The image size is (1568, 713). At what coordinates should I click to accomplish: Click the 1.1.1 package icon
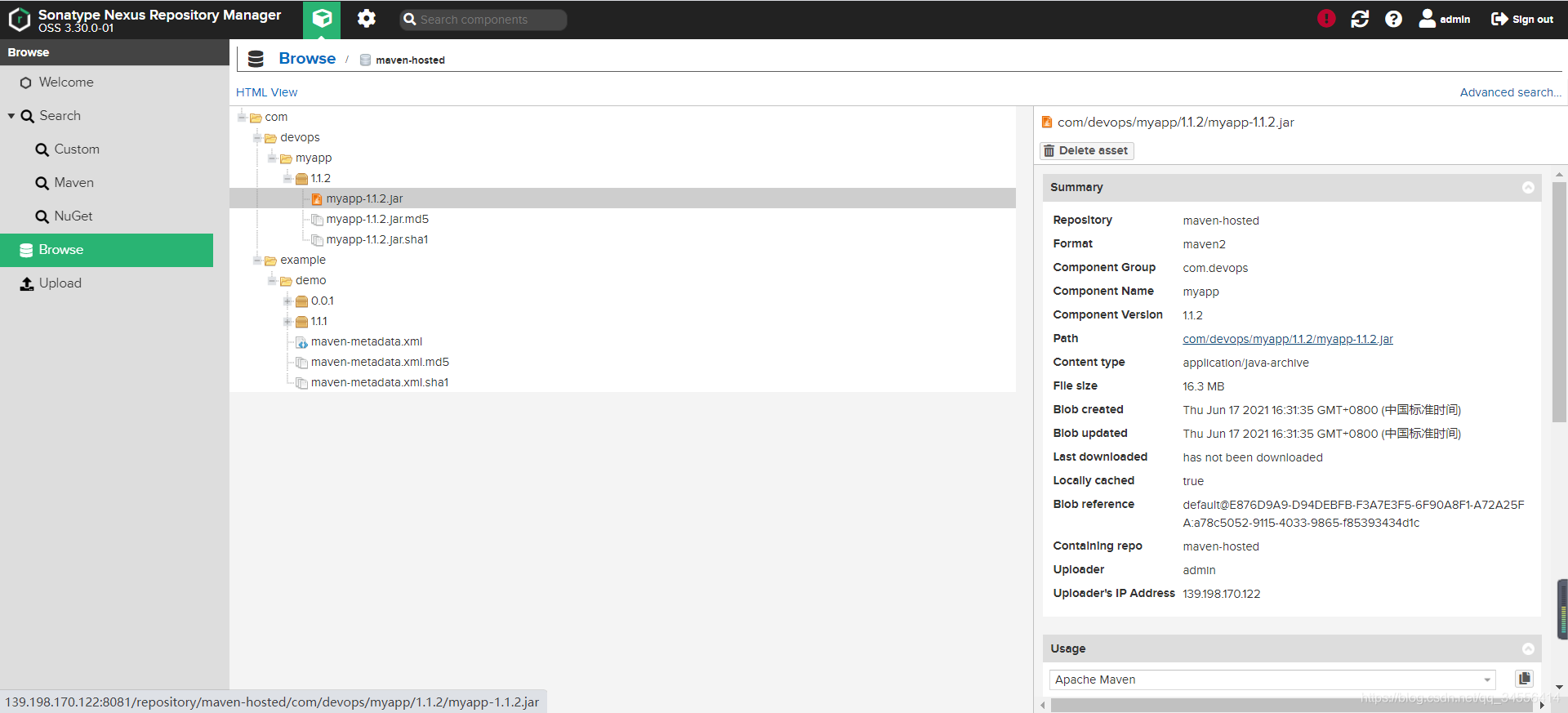301,322
